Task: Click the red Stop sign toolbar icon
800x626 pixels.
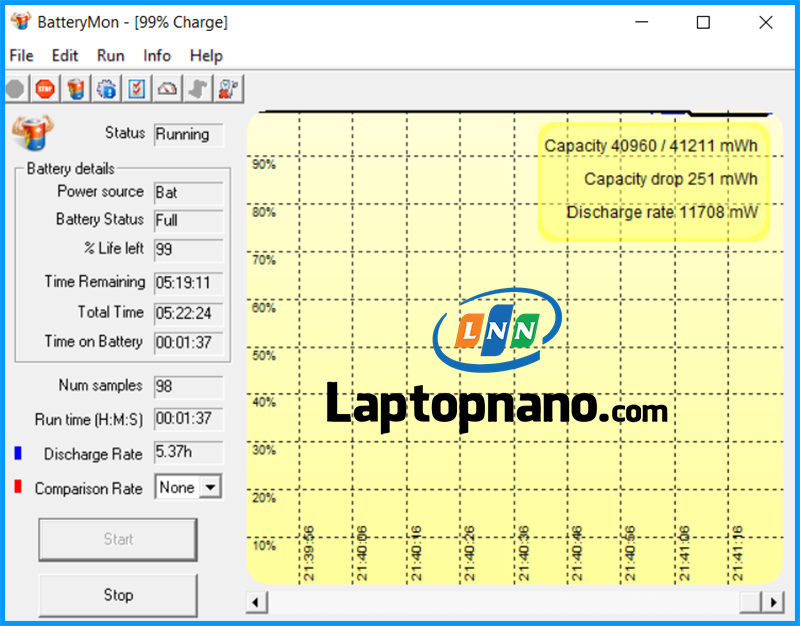Action: coord(44,88)
